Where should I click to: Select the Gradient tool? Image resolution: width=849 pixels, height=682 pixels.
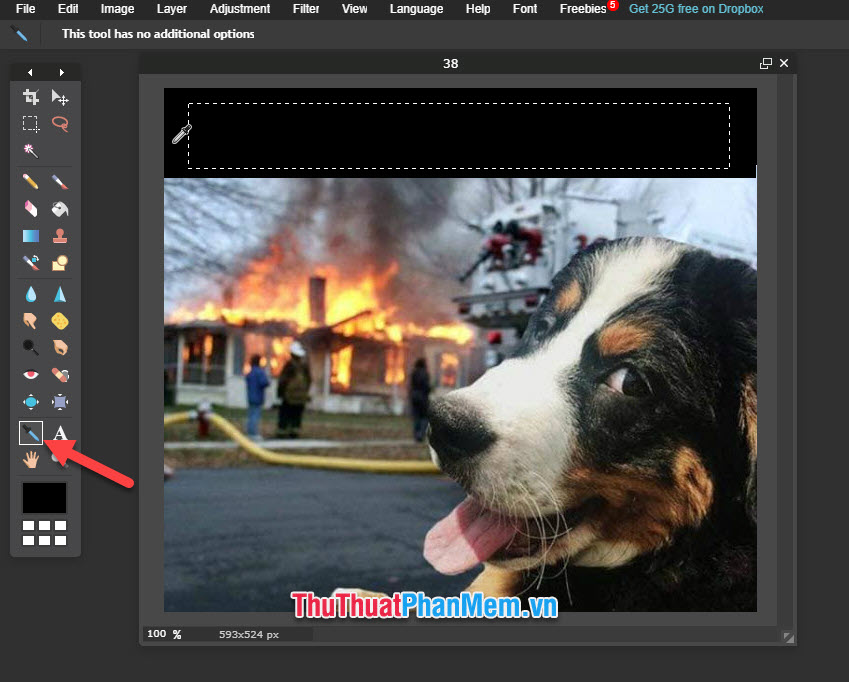(31, 235)
